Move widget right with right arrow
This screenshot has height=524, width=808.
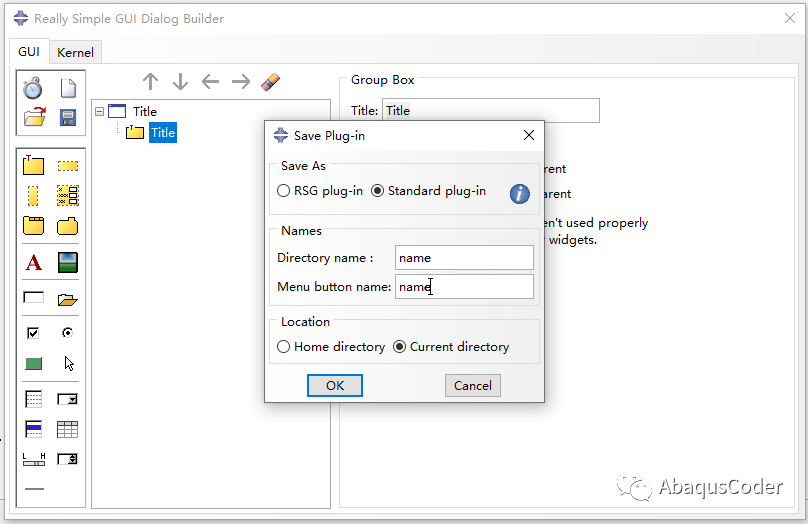241,81
